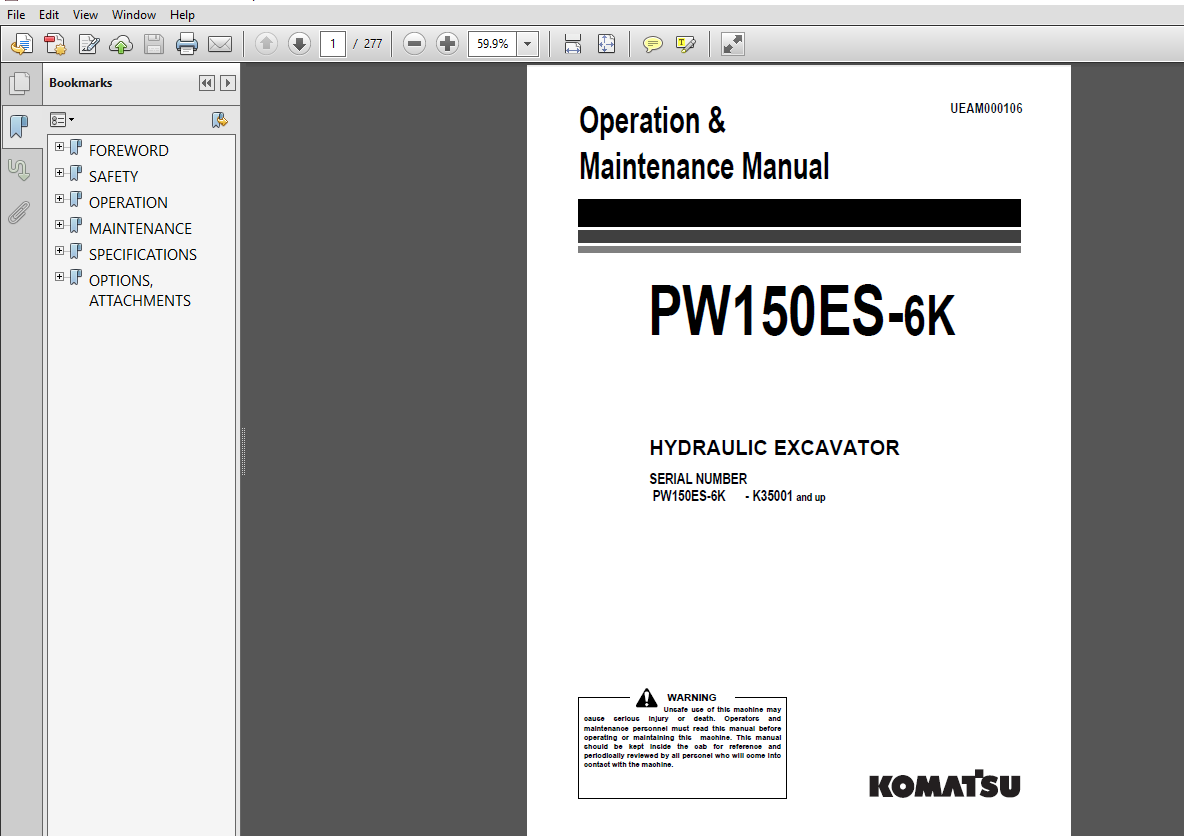Image resolution: width=1184 pixels, height=836 pixels.
Task: Zoom in with the plus button
Action: tap(447, 44)
